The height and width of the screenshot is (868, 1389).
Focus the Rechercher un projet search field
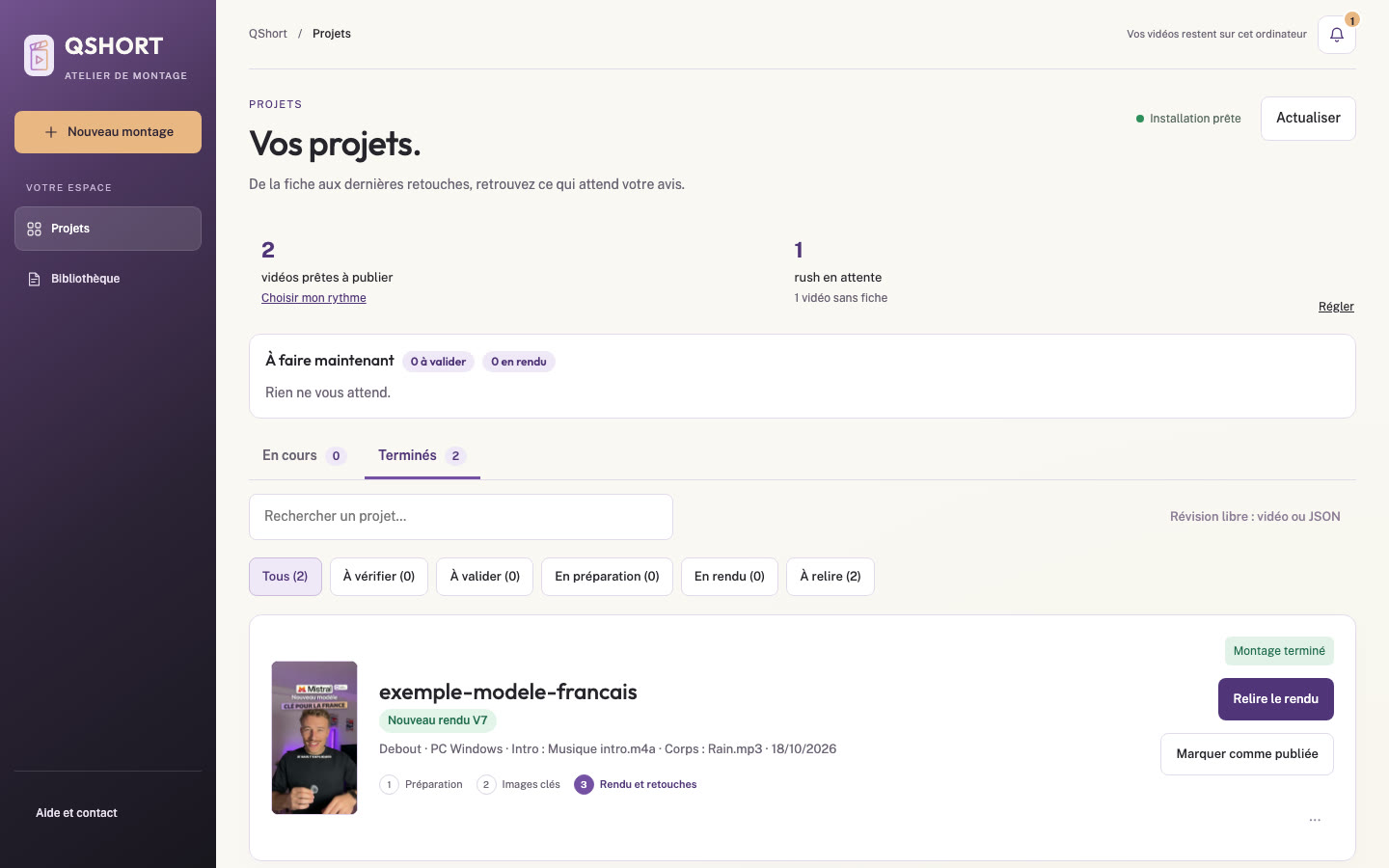(x=461, y=517)
